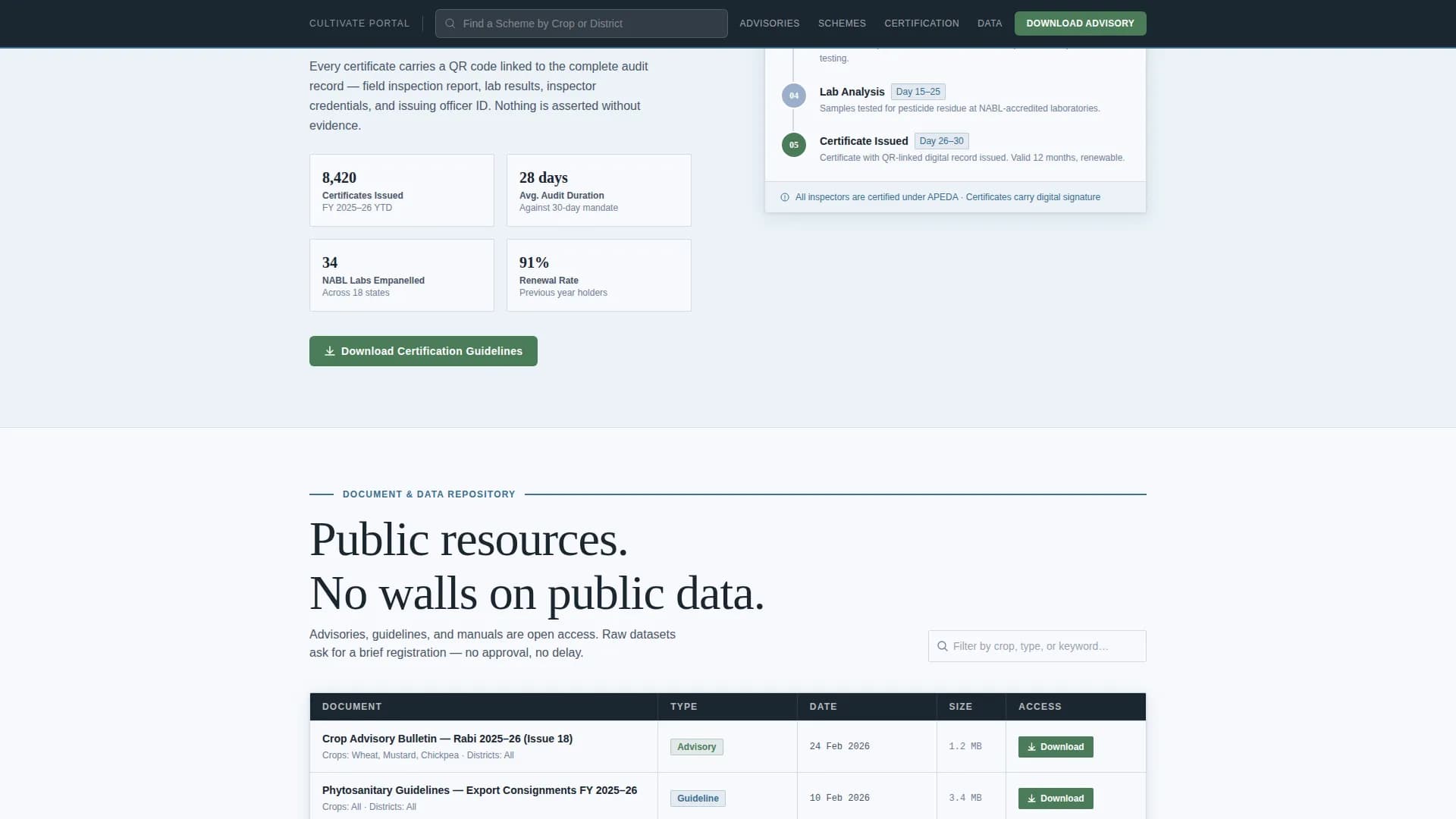Click the 91% Renewal Rate card
Image resolution: width=1456 pixels, height=819 pixels.
click(599, 275)
